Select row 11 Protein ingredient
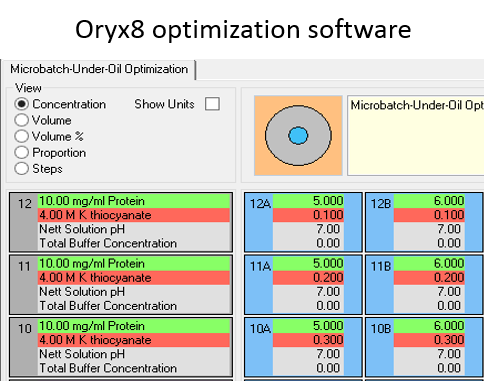487x381 pixels. (134, 264)
